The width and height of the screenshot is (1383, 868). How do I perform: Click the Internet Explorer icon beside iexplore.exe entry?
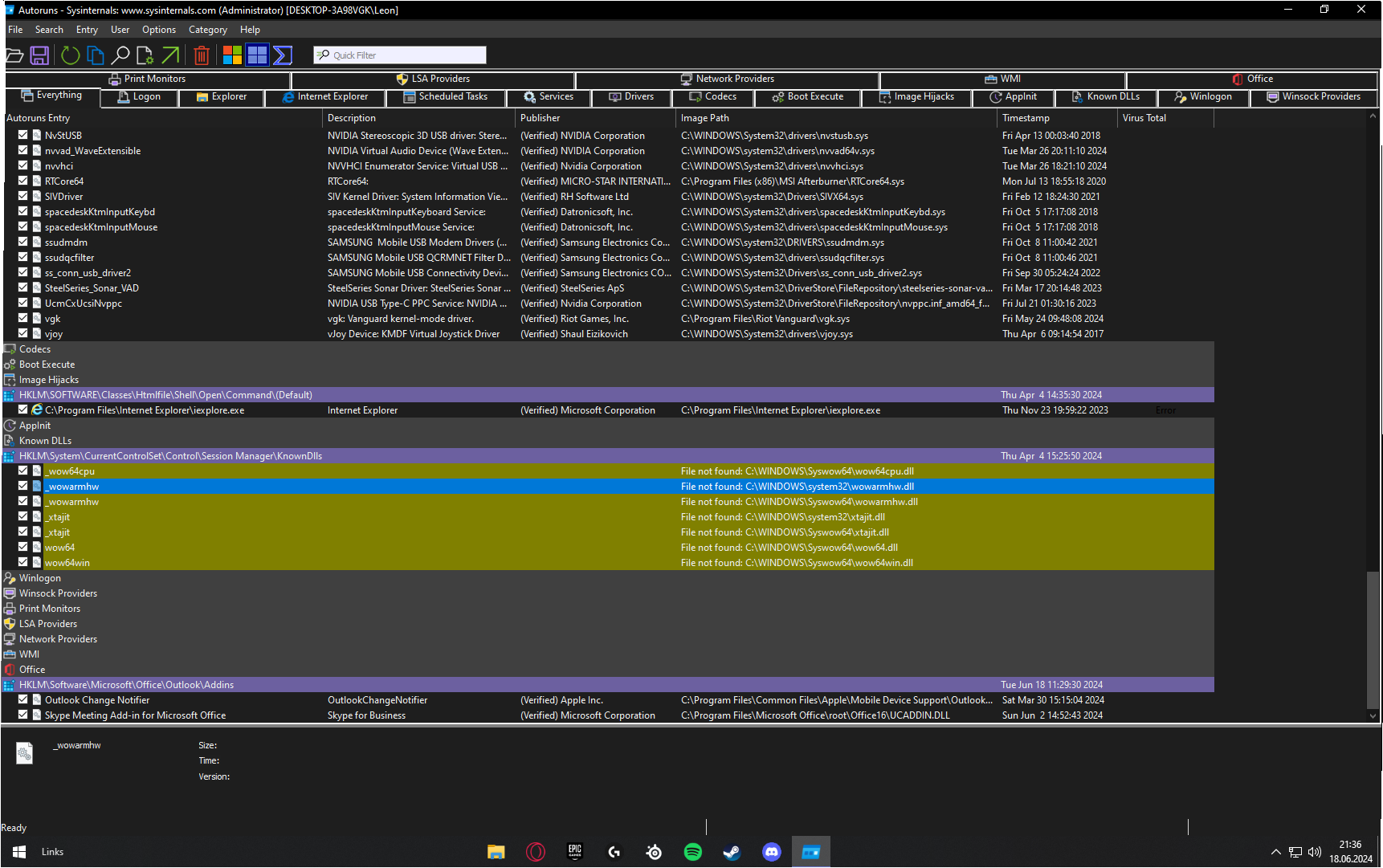point(37,410)
